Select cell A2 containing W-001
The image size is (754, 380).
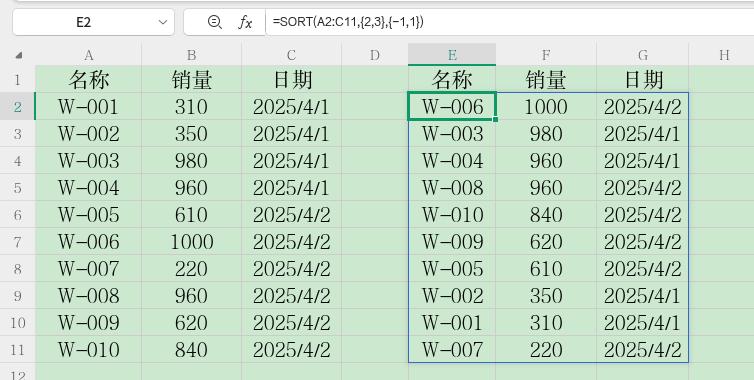(x=88, y=106)
